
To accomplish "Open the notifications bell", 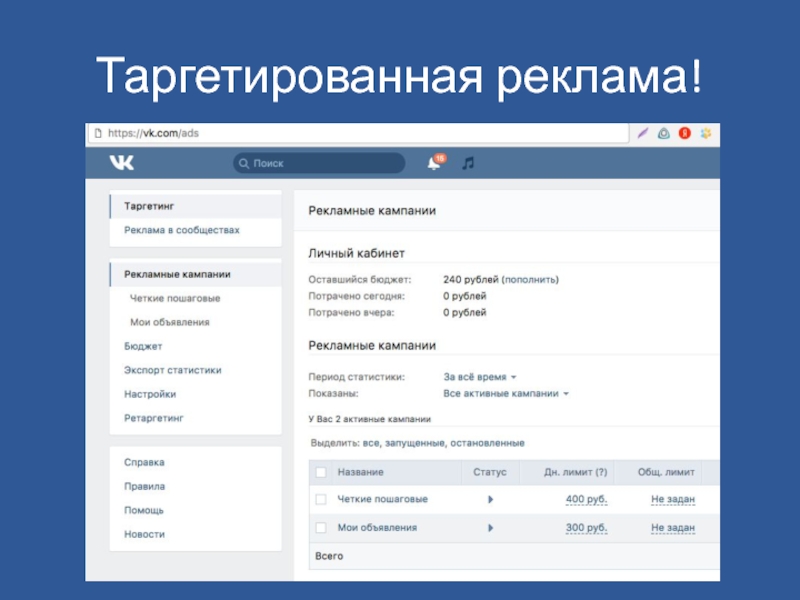I will pyautogui.click(x=434, y=163).
